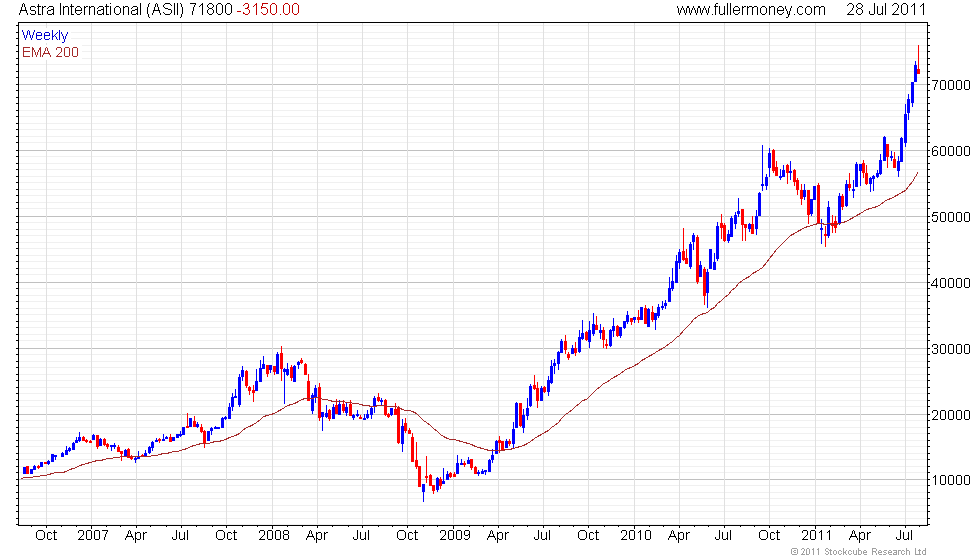Image resolution: width=980 pixels, height=560 pixels.
Task: Click the 2011 year axis marker
Action: pos(816,536)
